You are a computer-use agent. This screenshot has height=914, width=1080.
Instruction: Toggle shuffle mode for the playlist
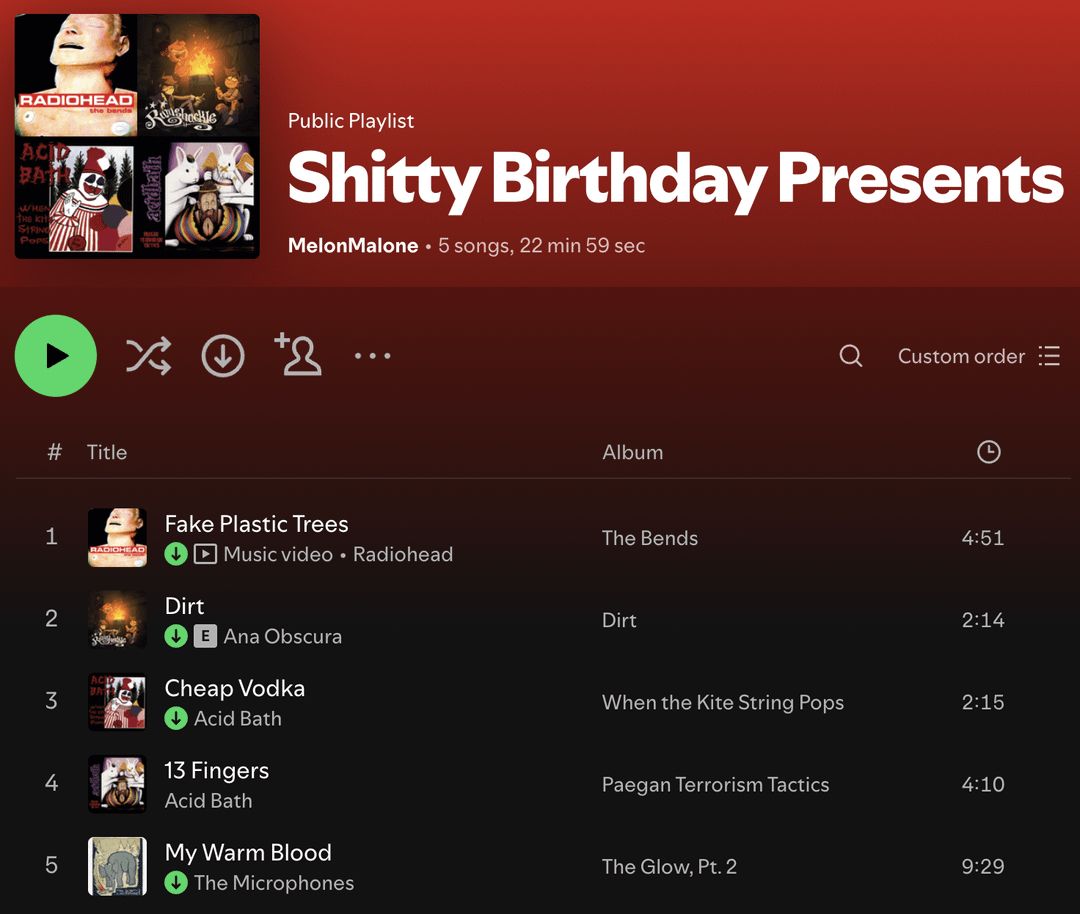[149, 356]
